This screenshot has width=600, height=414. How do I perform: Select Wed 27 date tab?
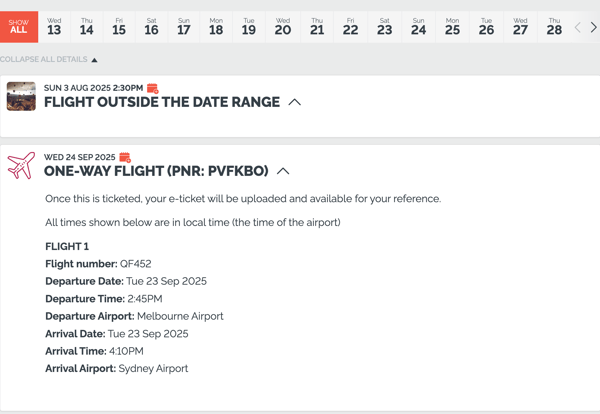tap(520, 27)
